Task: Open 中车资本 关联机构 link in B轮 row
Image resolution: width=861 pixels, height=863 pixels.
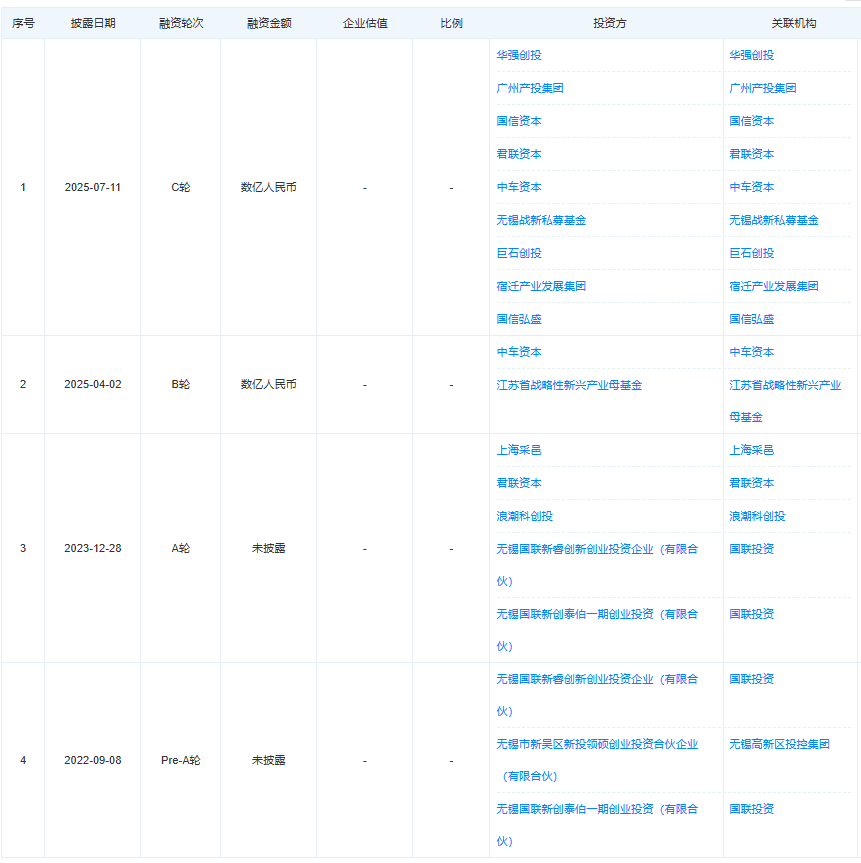Action: tap(751, 352)
